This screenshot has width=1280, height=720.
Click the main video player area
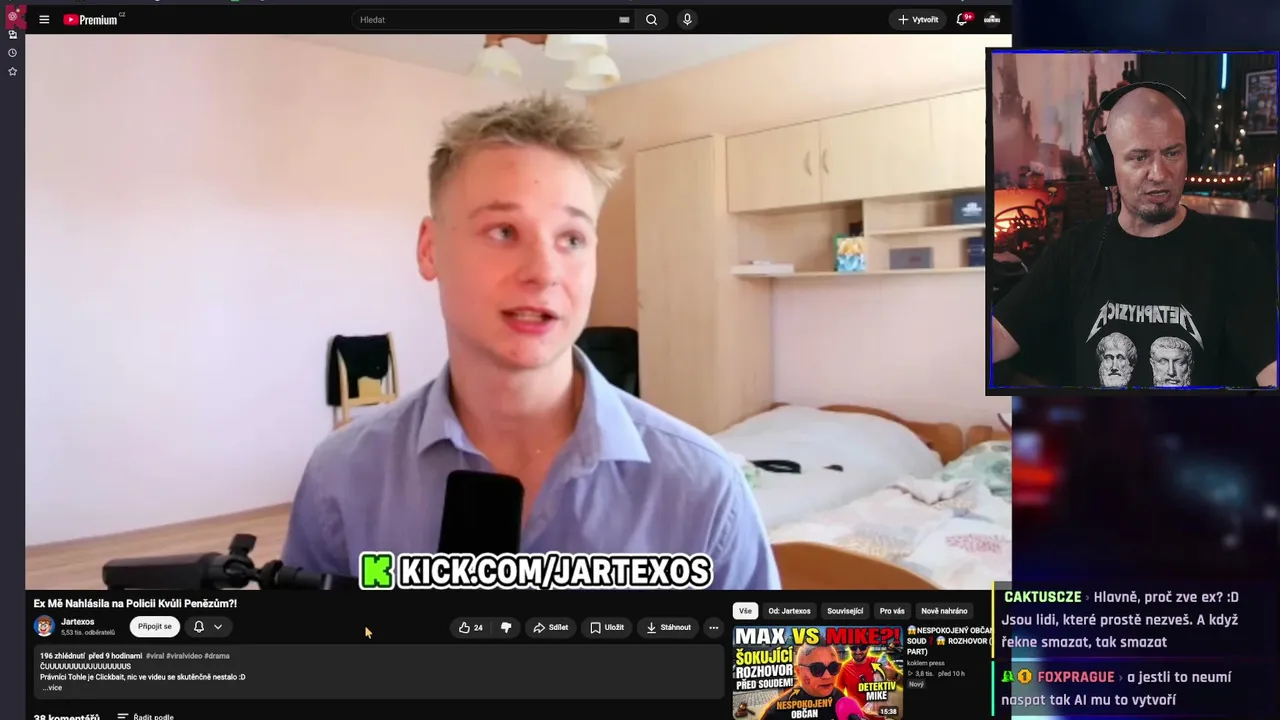(x=518, y=312)
